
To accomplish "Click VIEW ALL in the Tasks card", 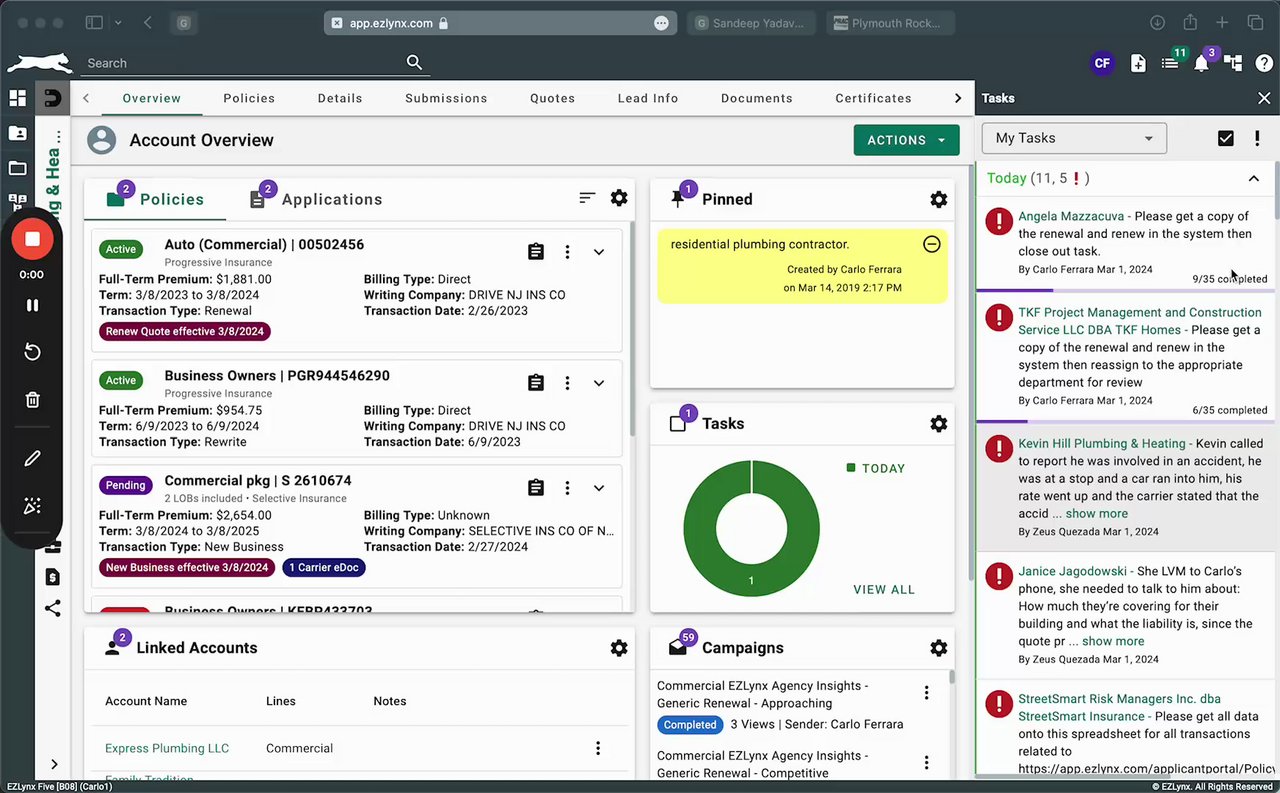I will [x=884, y=590].
